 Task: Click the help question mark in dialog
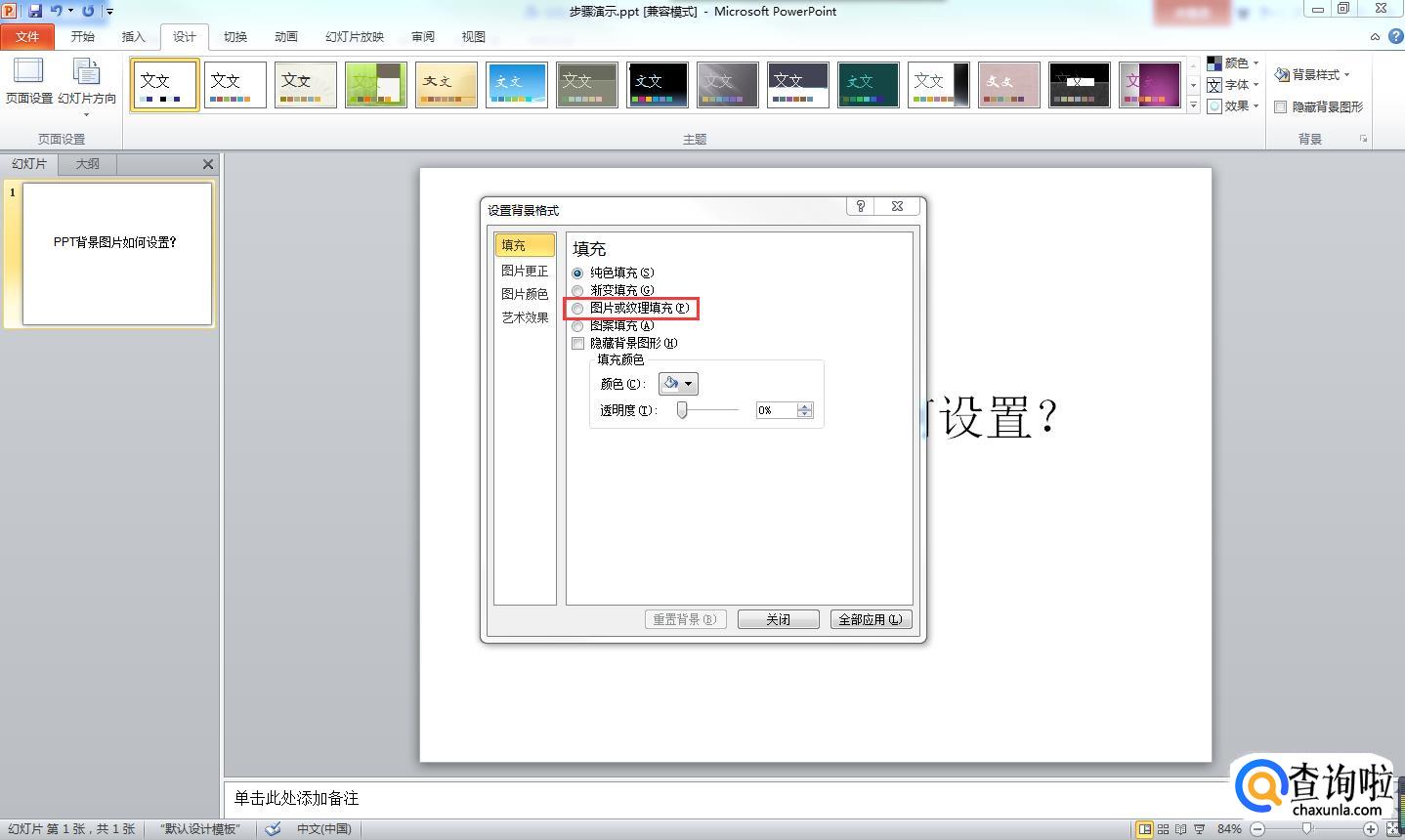[x=860, y=206]
